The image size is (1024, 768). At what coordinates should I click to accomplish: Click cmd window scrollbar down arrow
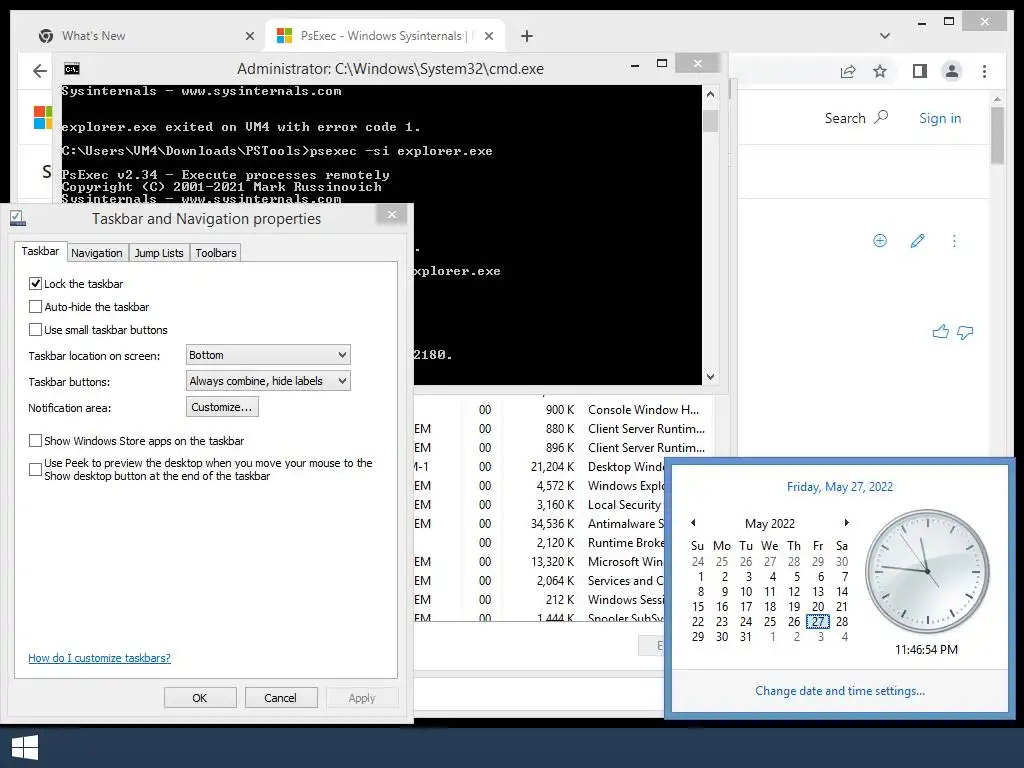[711, 376]
